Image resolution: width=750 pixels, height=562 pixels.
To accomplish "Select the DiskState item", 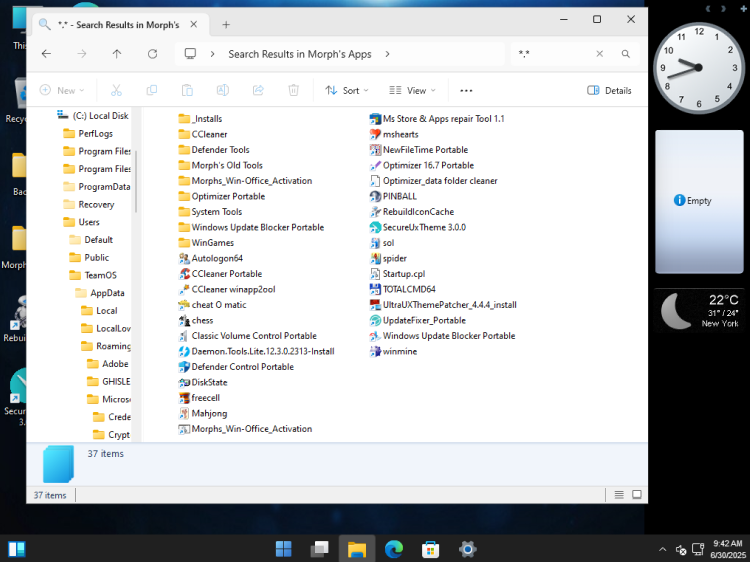I will (x=203, y=382).
